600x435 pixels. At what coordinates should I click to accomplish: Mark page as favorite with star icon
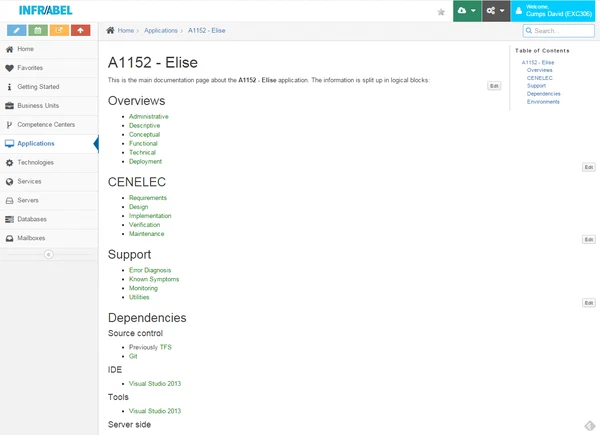click(x=441, y=12)
